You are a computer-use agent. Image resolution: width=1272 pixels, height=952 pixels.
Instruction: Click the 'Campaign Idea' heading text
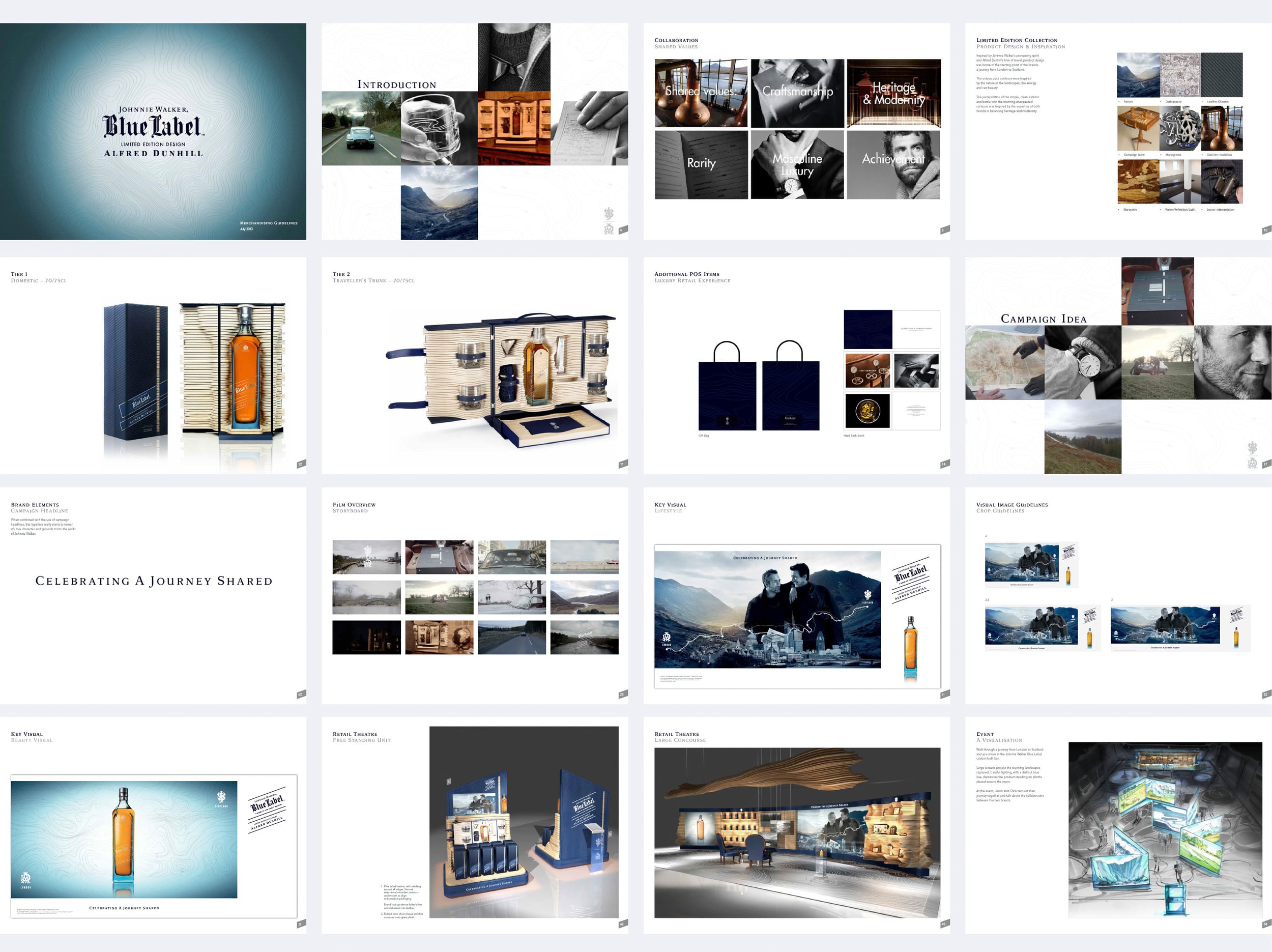click(x=1044, y=319)
